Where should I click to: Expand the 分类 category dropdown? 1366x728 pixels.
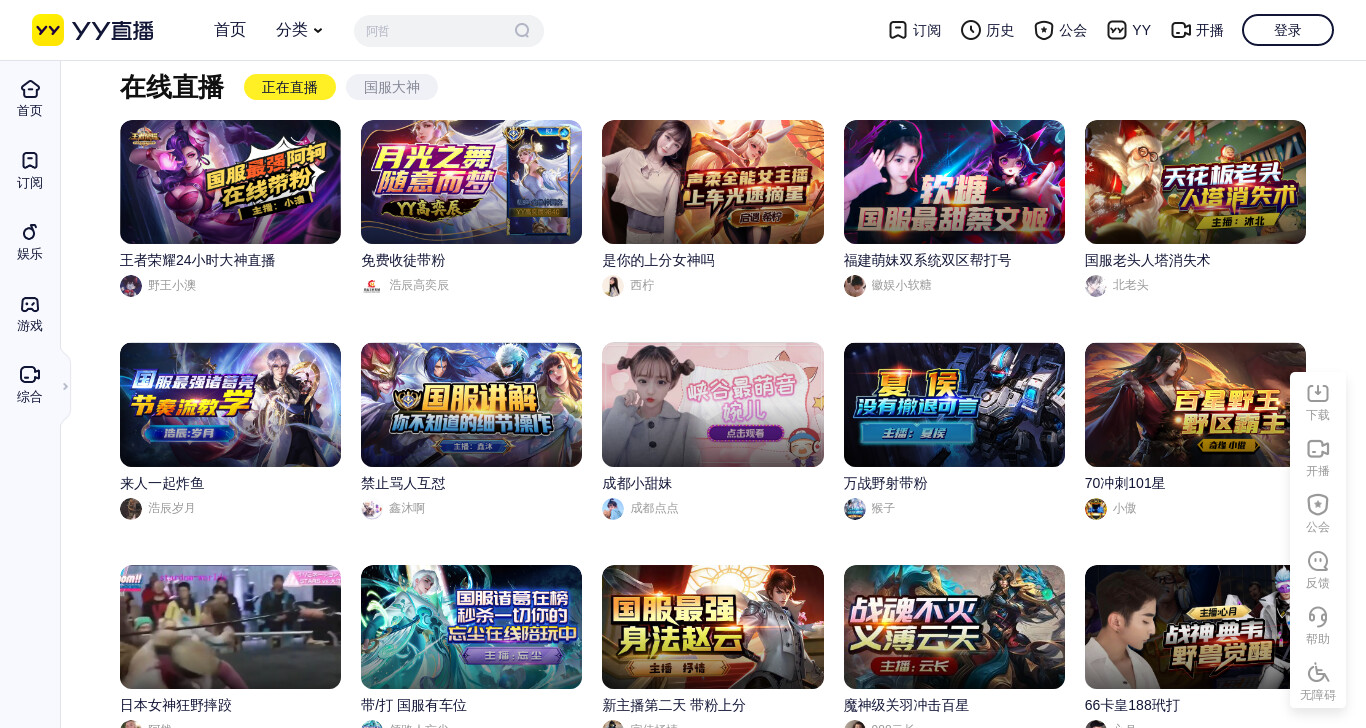[299, 30]
